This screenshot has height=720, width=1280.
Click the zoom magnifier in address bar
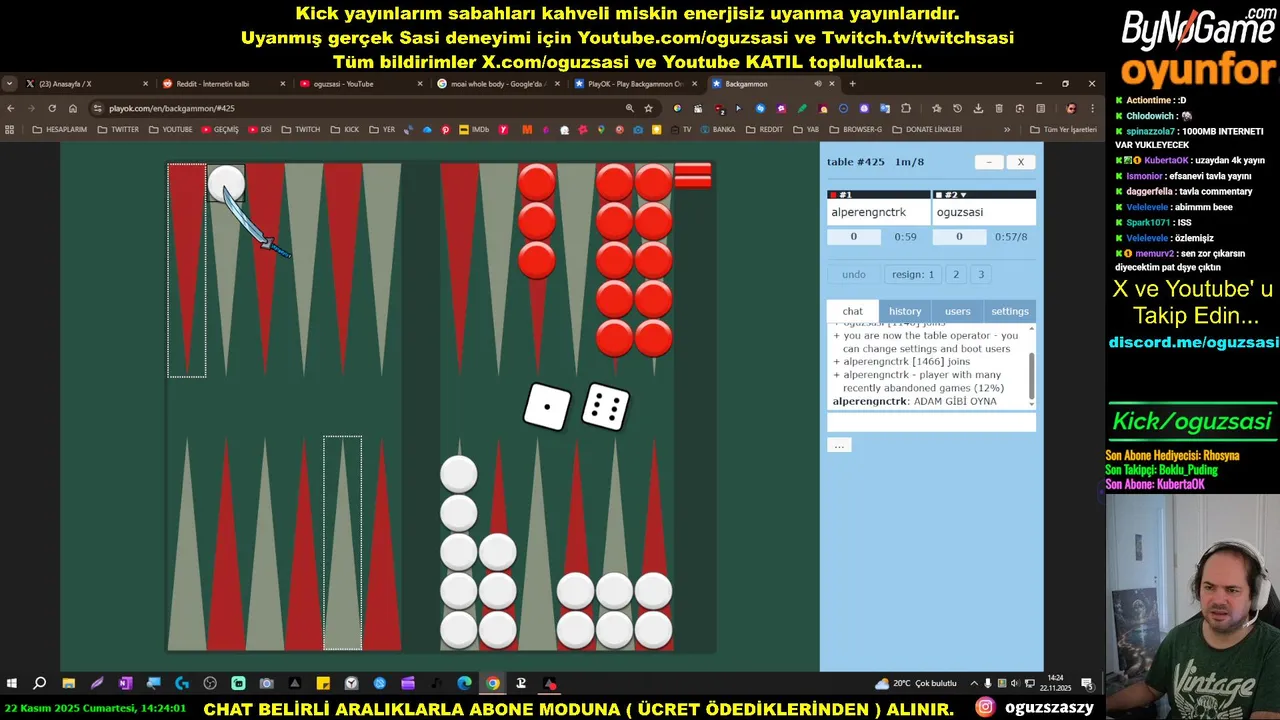point(629,108)
